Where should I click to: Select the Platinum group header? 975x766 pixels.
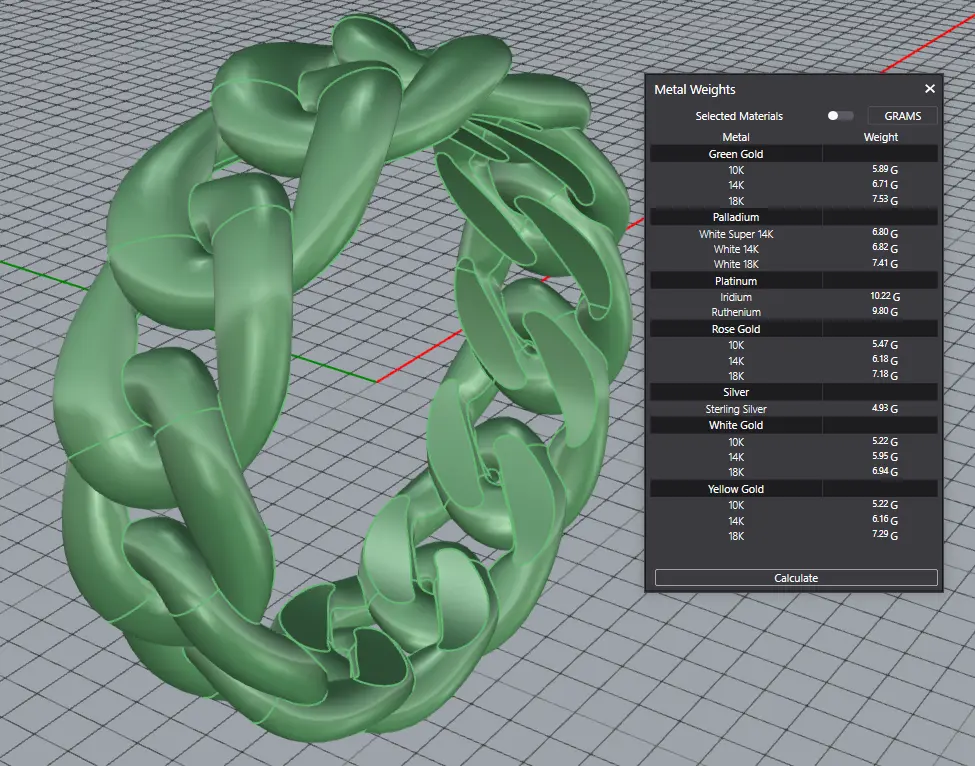736,281
